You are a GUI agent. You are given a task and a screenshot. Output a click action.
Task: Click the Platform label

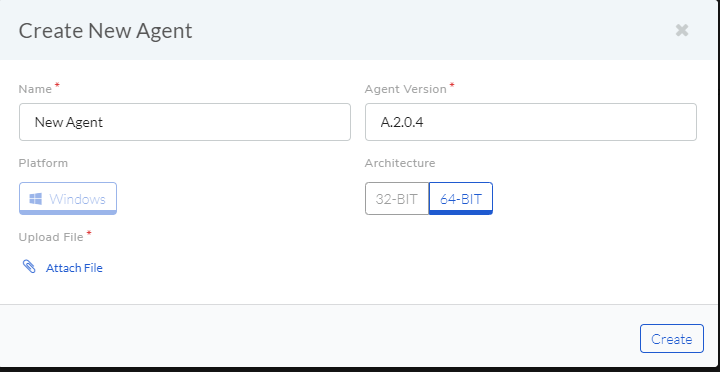[43, 163]
